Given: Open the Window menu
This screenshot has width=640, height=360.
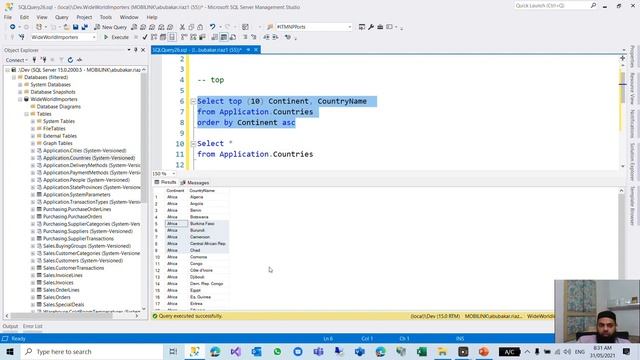Looking at the screenshot, I should pyautogui.click(x=129, y=17).
